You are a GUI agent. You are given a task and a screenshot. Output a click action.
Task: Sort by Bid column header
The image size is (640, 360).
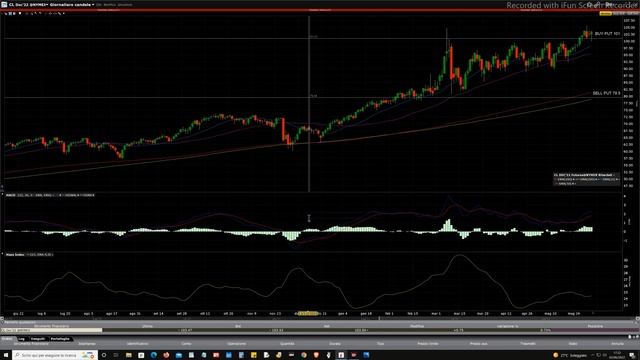238,326
